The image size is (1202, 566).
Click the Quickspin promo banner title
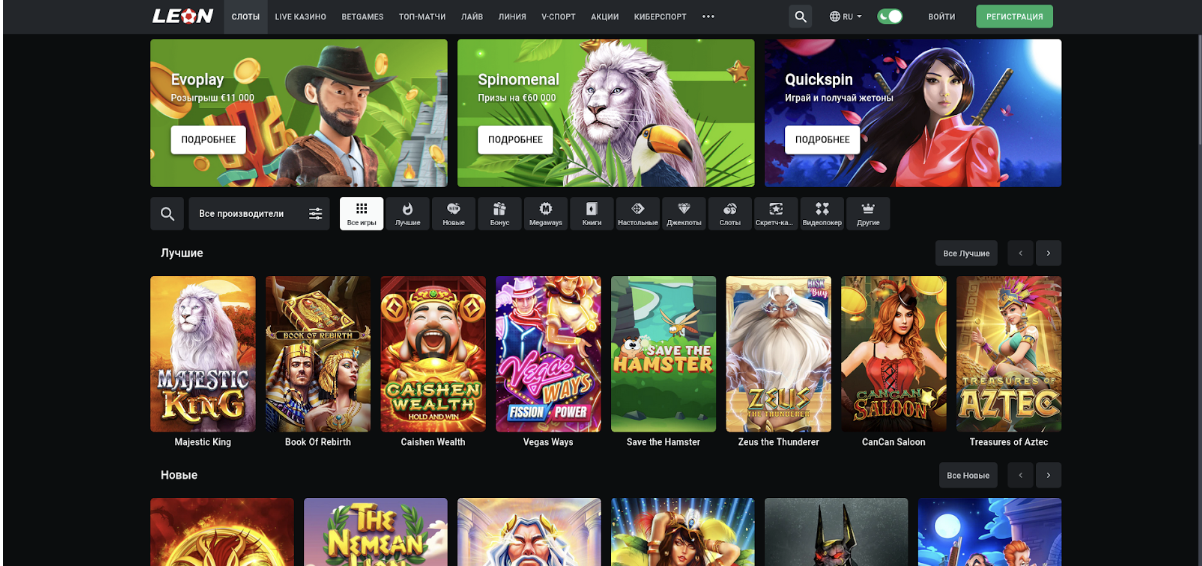pyautogui.click(x=819, y=79)
